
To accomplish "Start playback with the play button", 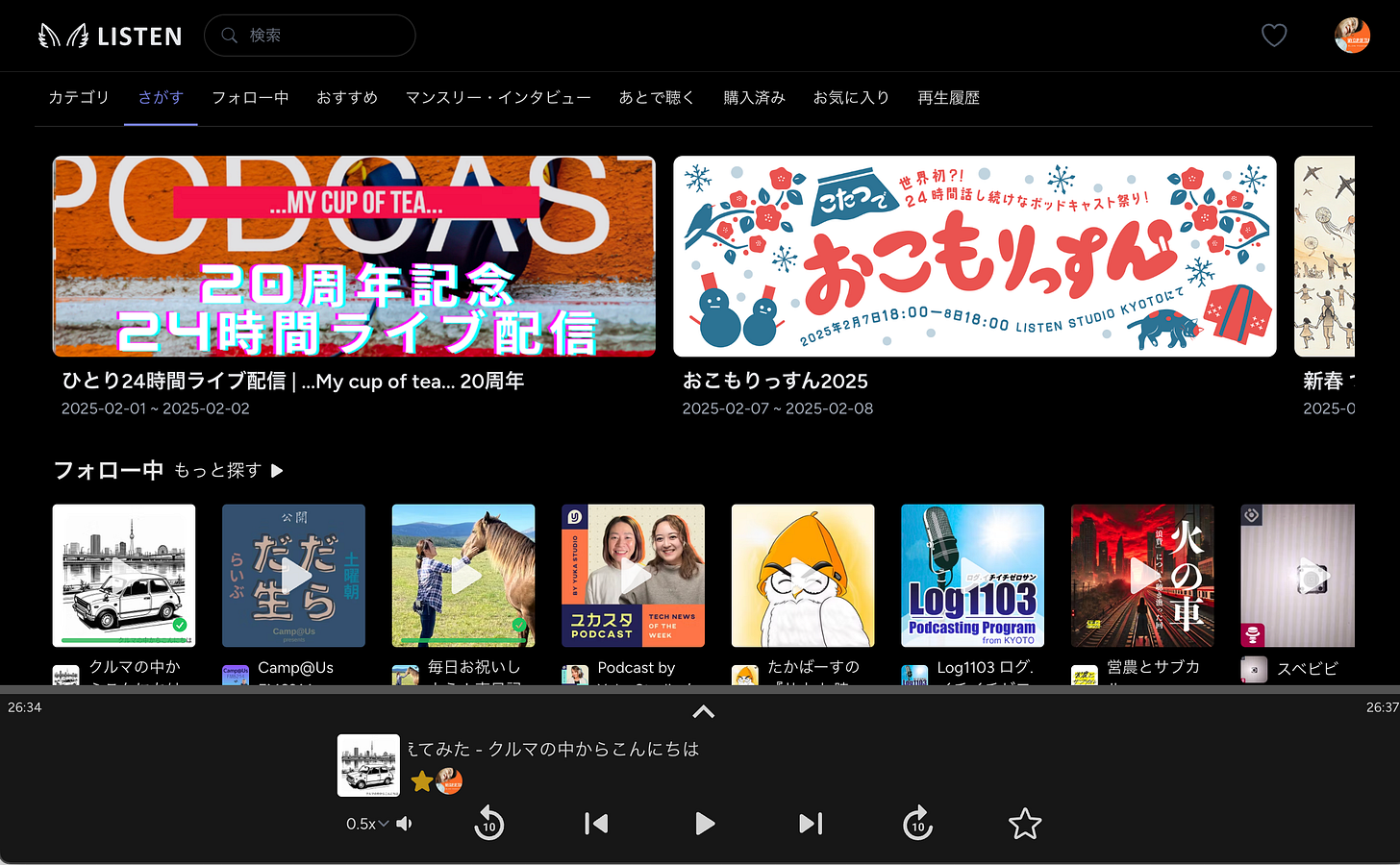I will tap(705, 824).
